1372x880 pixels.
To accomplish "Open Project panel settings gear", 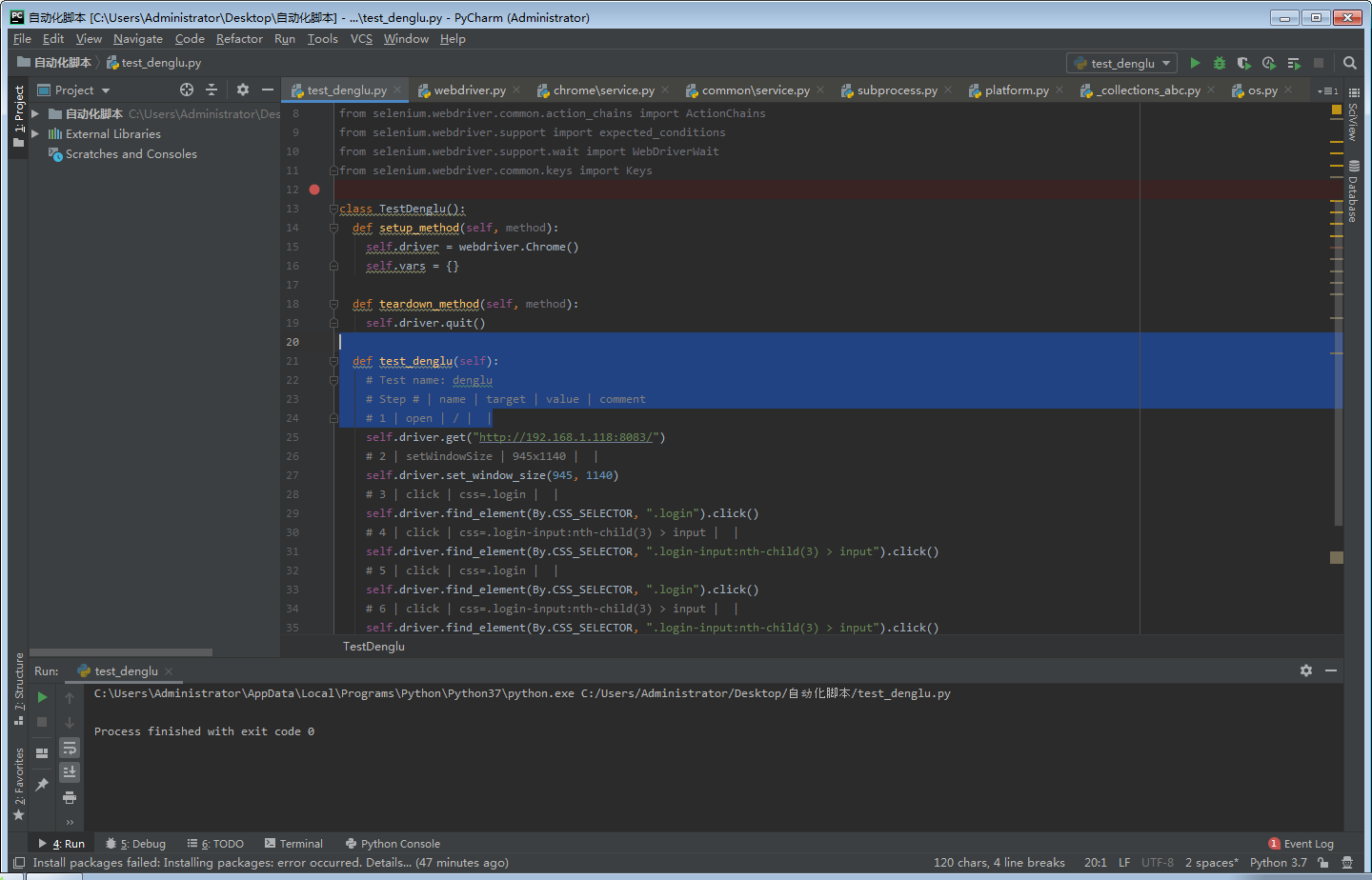I will 243,90.
